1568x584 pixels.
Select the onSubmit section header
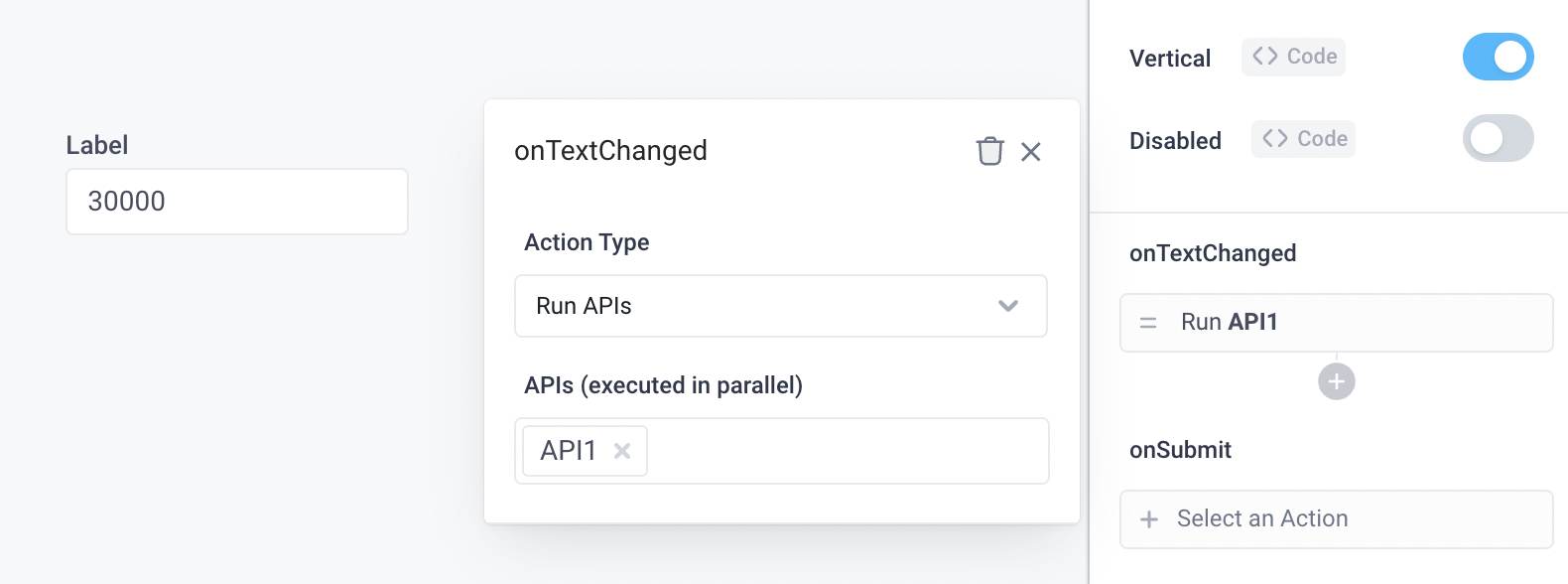1180,450
